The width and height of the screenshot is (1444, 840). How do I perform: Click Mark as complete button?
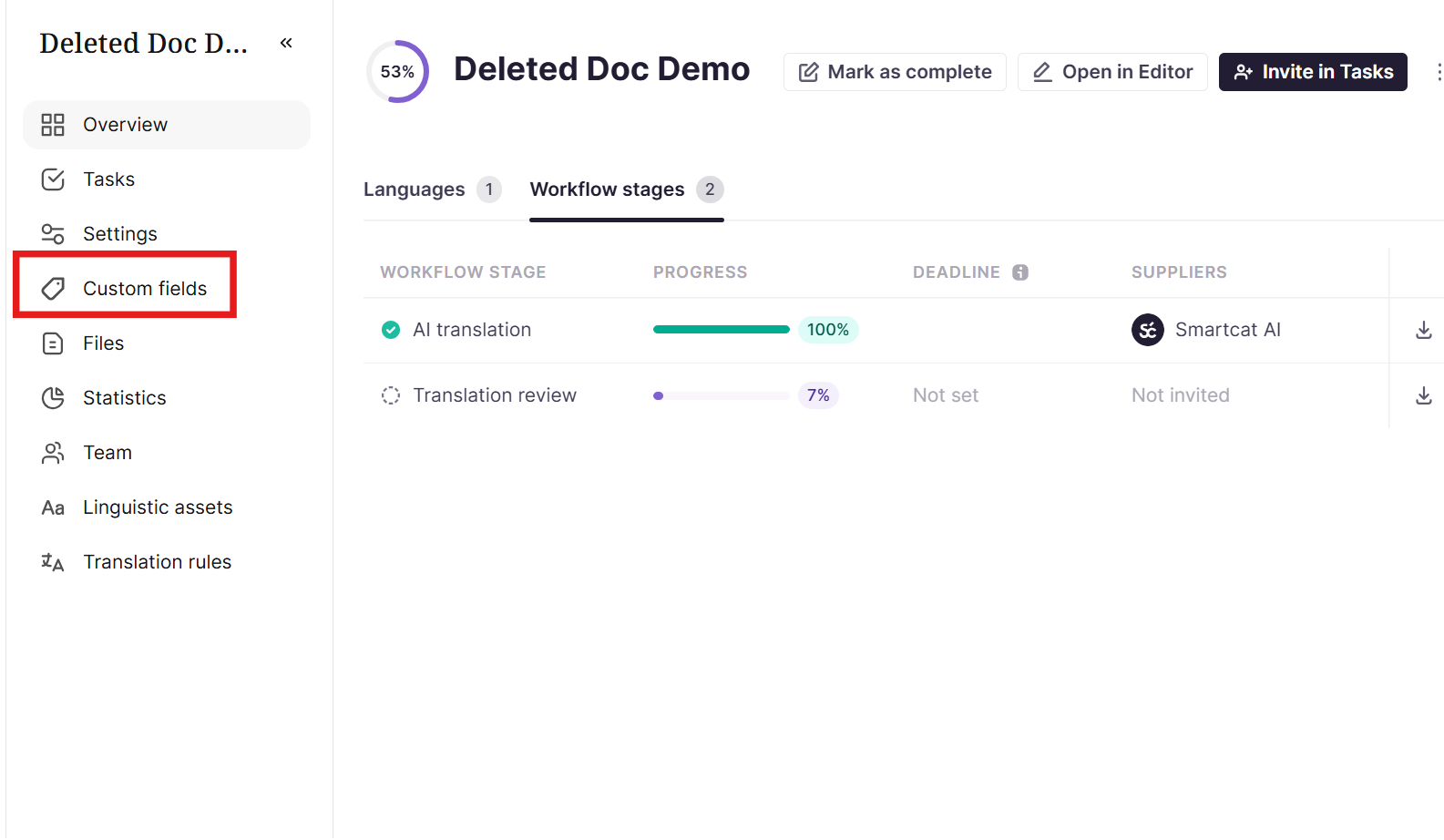click(x=895, y=72)
